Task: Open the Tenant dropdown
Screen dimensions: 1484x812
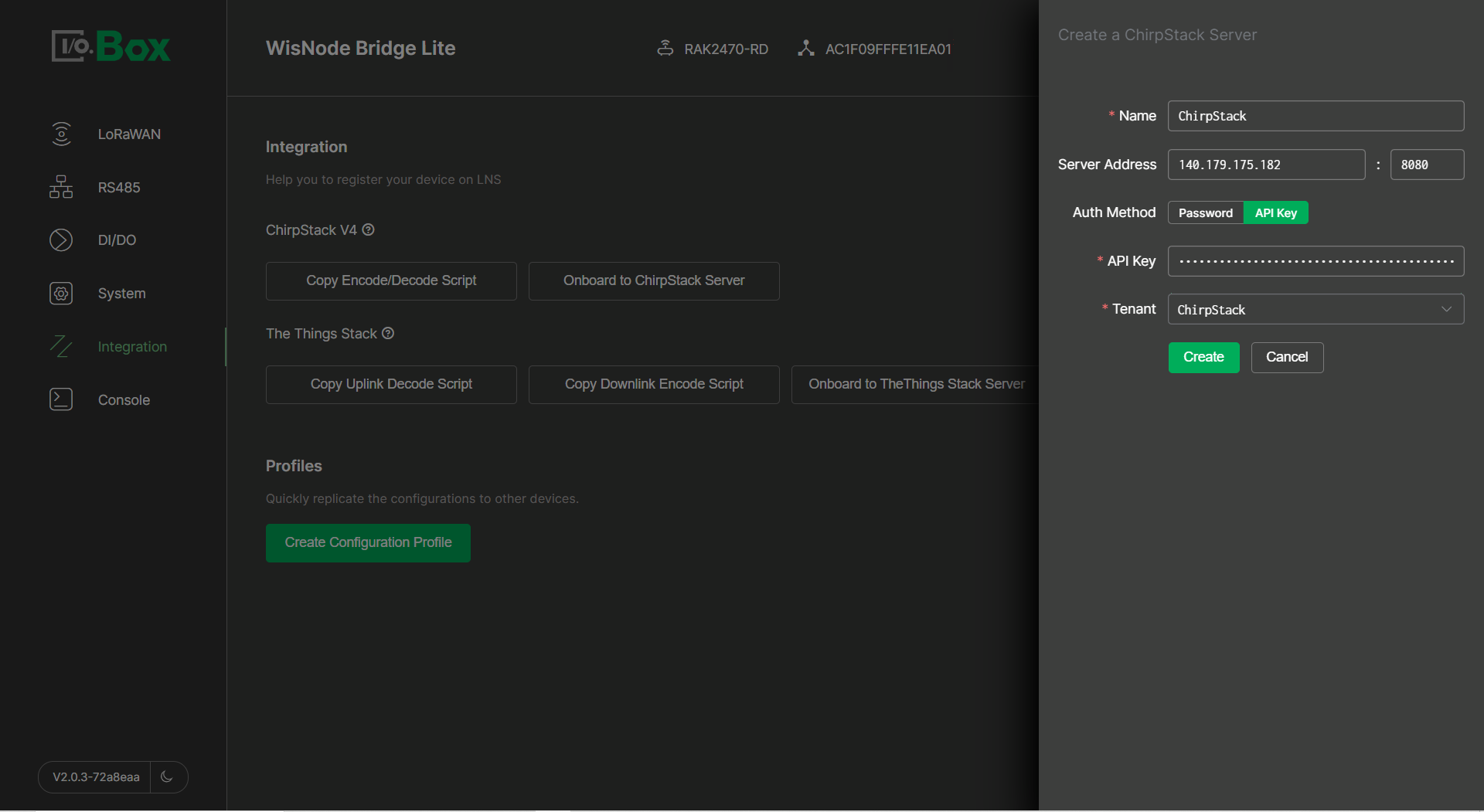Action: 1316,309
